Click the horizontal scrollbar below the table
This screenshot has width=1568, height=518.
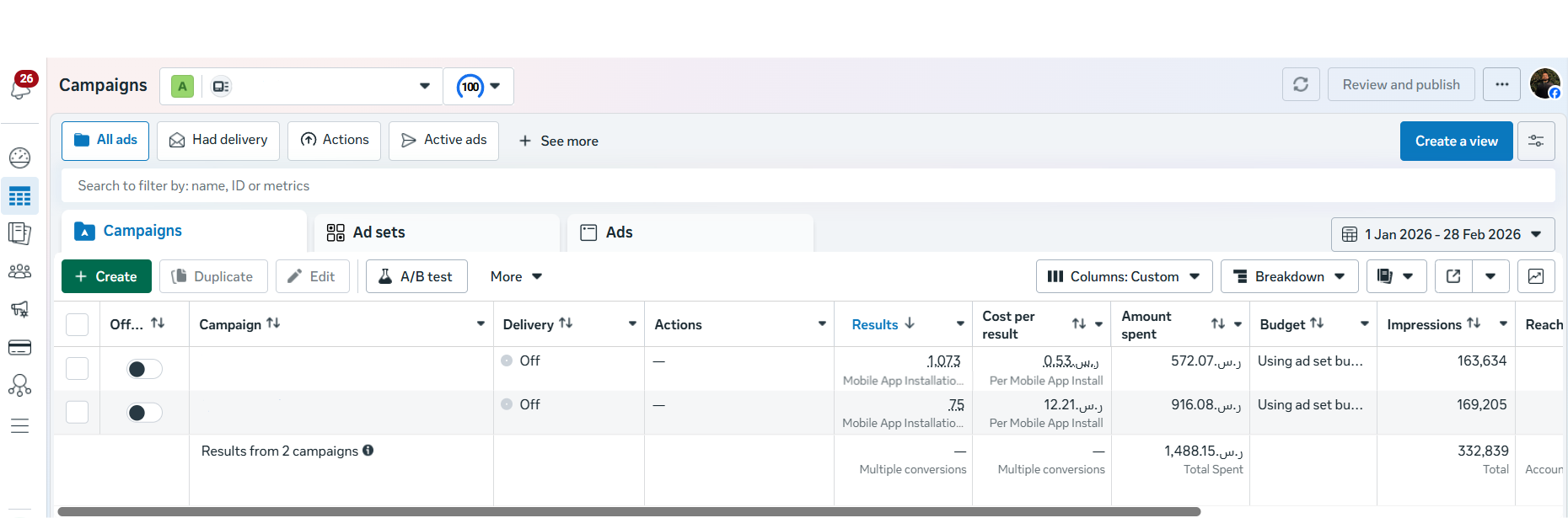point(629,511)
